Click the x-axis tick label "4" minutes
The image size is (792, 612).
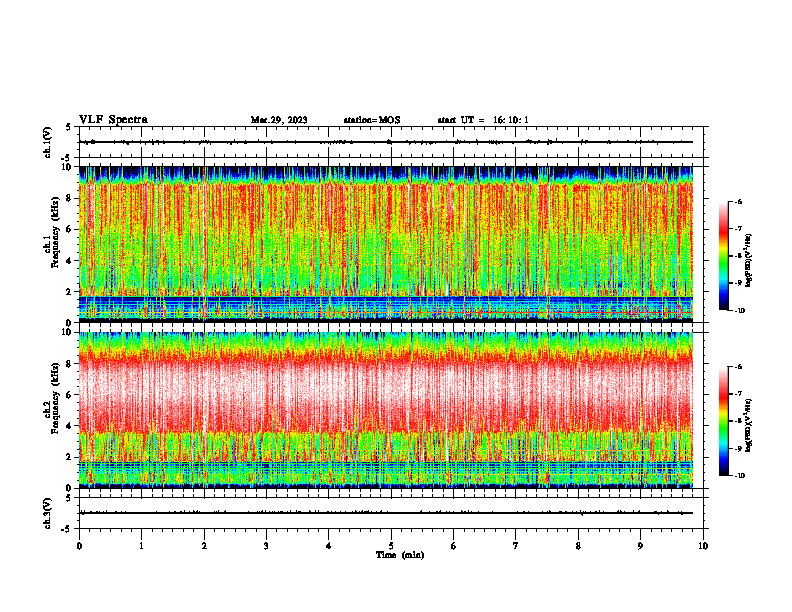coord(329,546)
